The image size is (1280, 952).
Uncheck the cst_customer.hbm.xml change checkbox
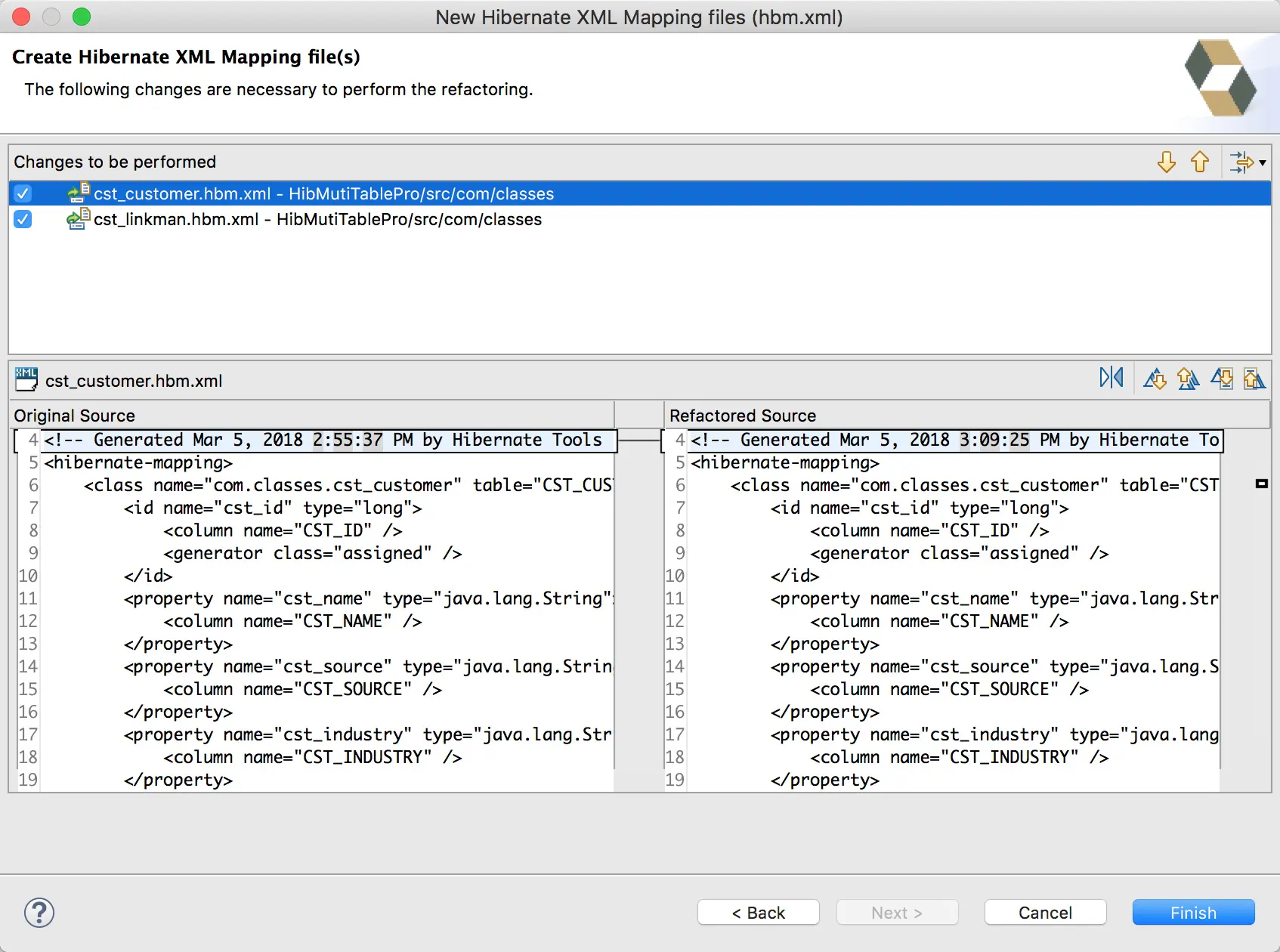point(23,193)
